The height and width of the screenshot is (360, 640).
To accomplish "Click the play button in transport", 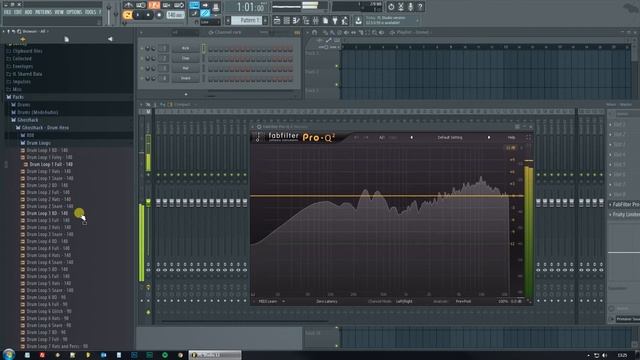I will tap(138, 15).
